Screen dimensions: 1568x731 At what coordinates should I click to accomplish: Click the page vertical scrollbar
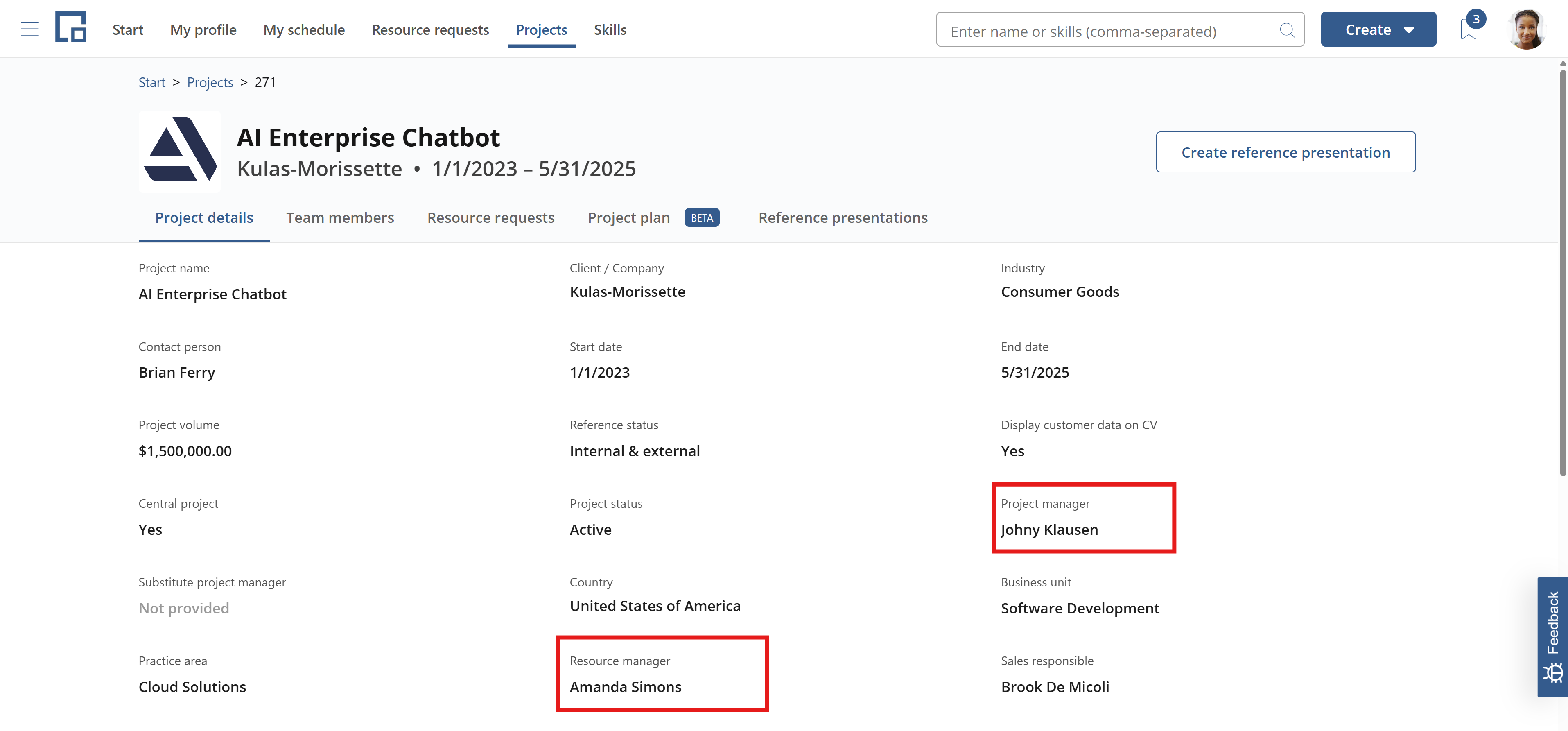[x=1563, y=273]
